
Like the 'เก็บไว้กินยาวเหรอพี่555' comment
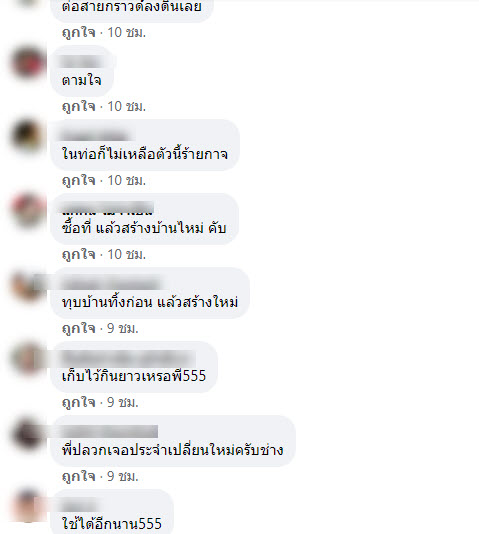tap(79, 402)
